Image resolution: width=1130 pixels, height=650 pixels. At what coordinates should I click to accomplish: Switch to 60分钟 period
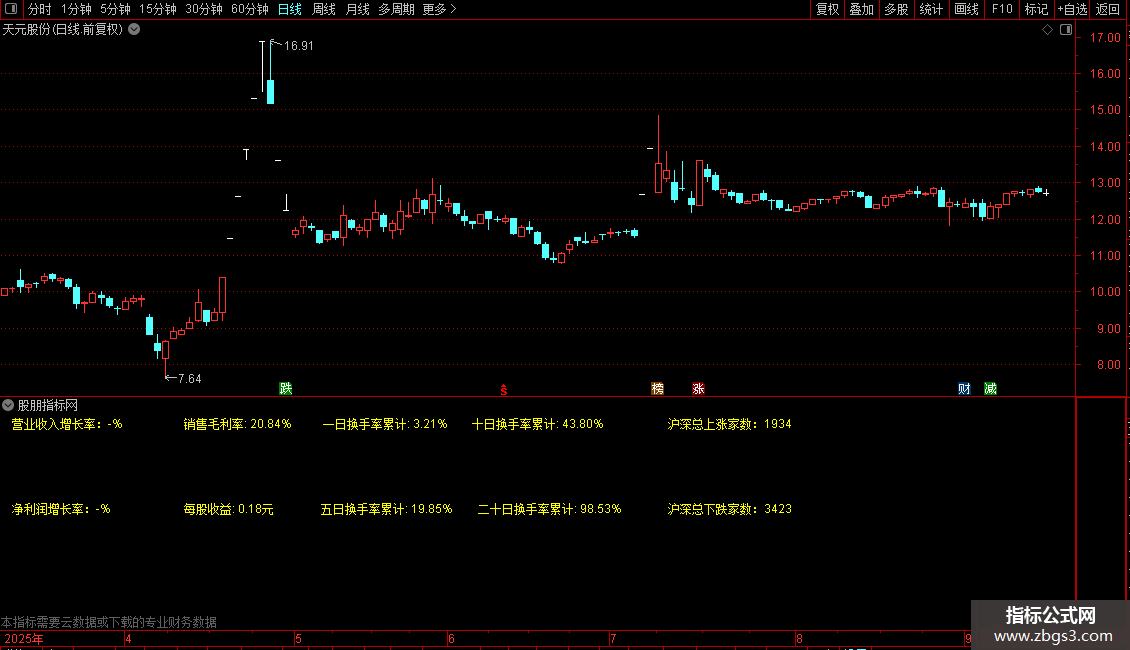[x=250, y=9]
